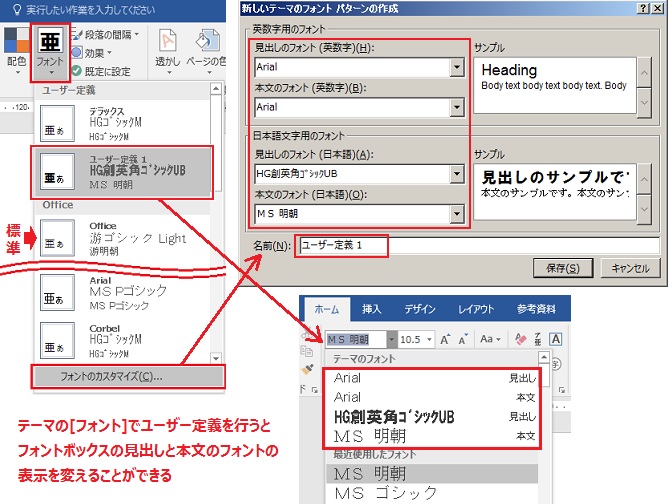This screenshot has height=504, width=668.
Task: Click the キャンセル button
Action: coord(631,268)
